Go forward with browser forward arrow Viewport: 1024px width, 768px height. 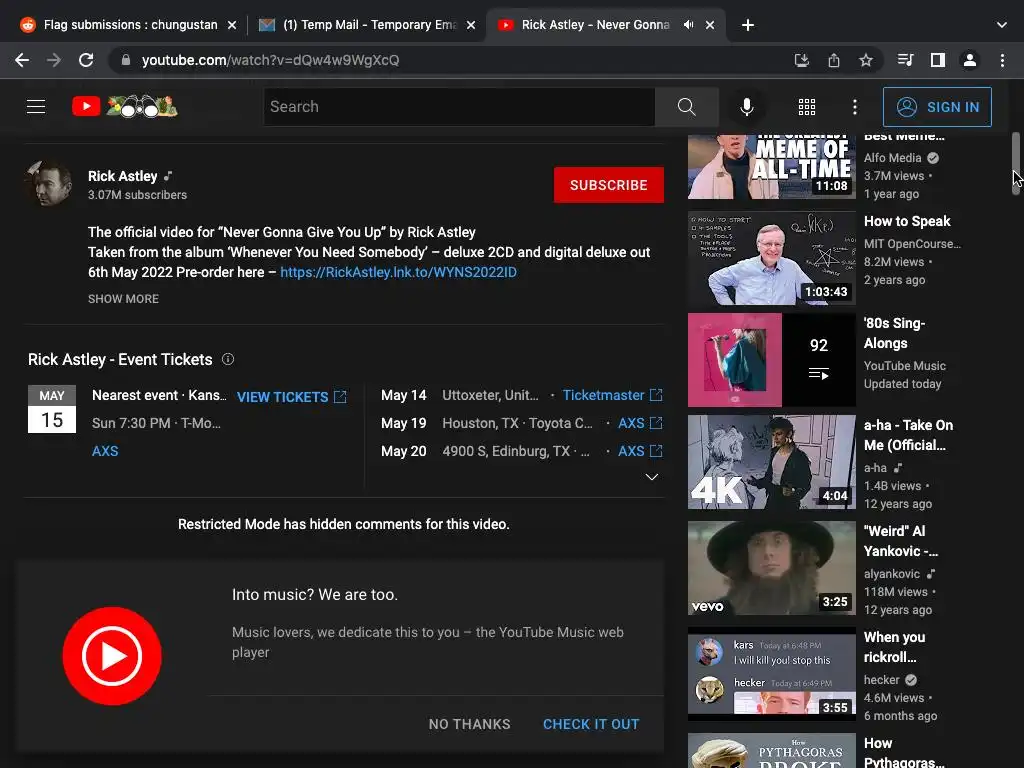54,60
